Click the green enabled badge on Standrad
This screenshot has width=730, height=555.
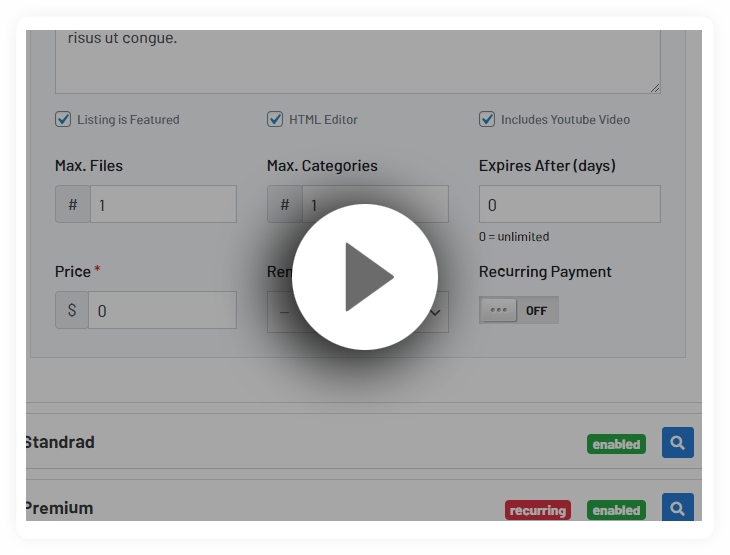[616, 444]
